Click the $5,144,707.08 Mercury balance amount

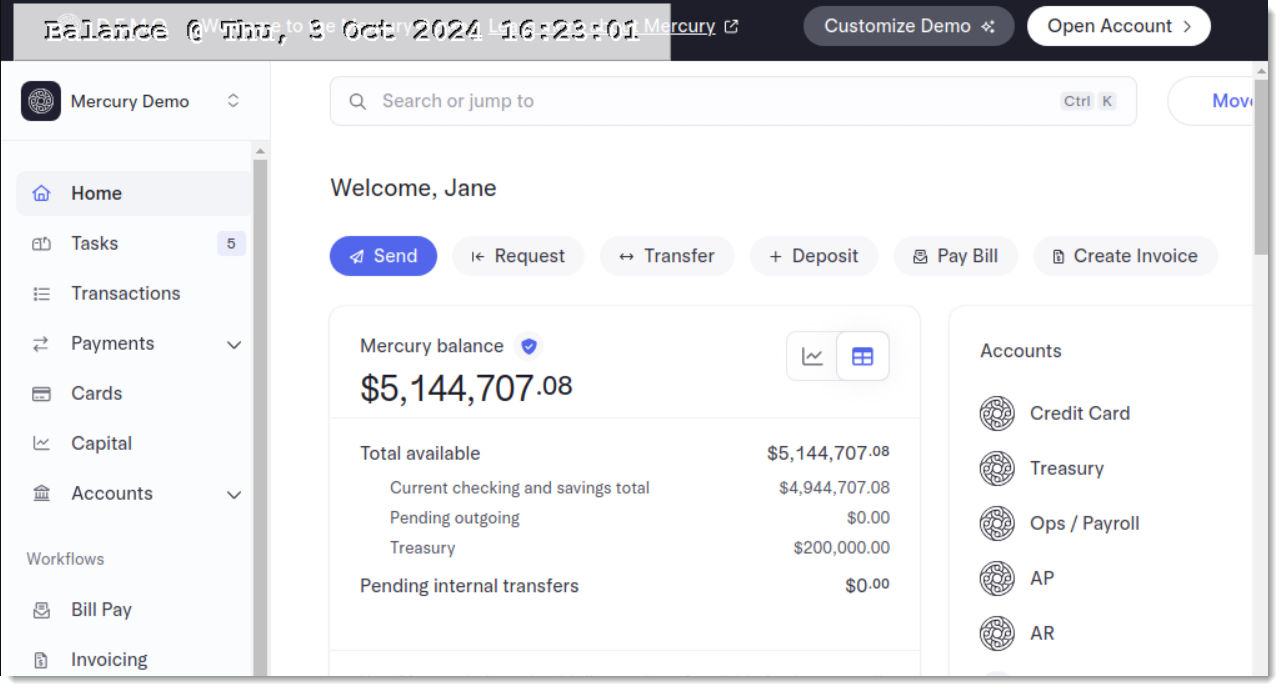coord(466,388)
